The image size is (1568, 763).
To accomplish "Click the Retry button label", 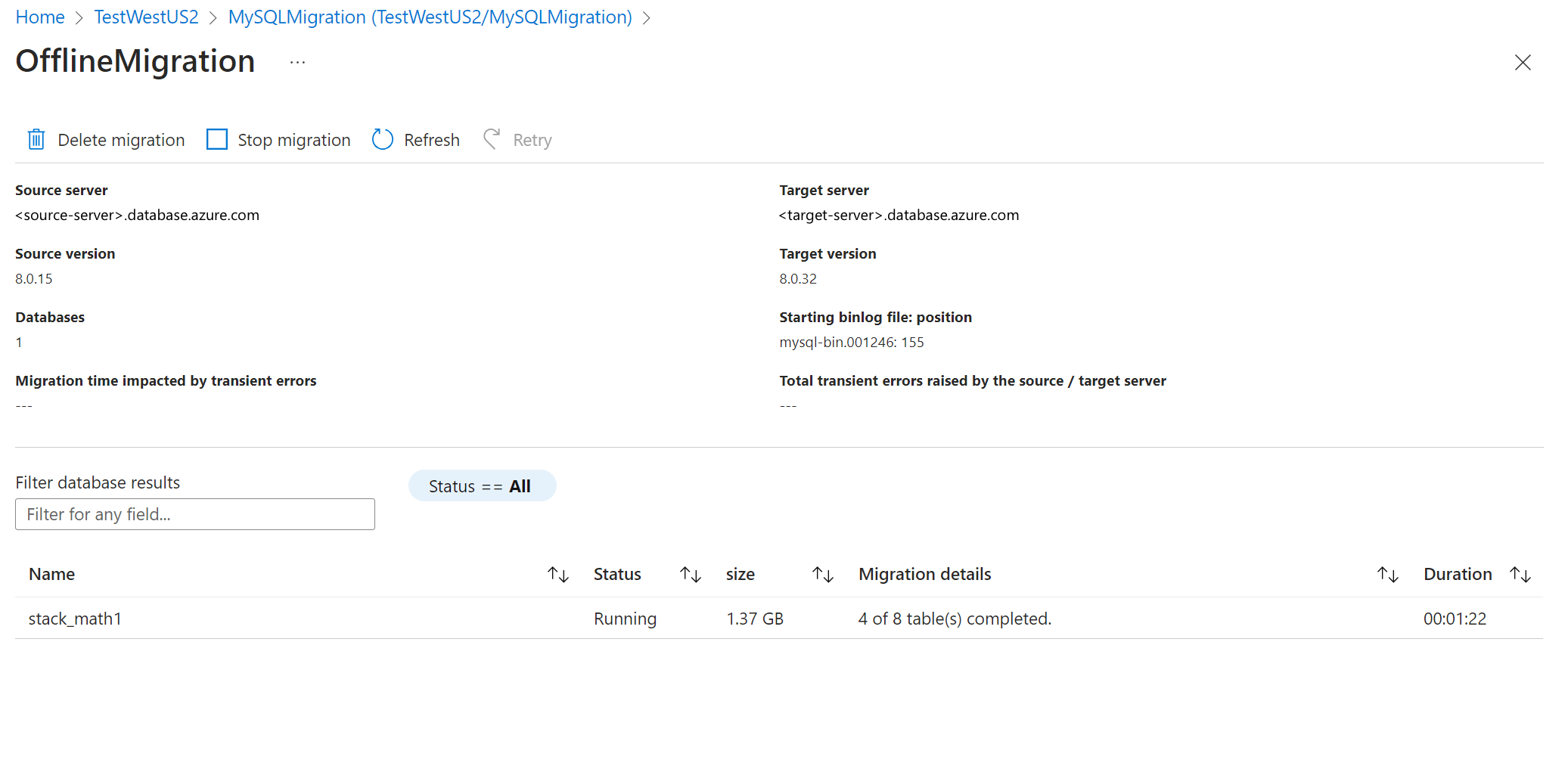I will click(x=532, y=140).
